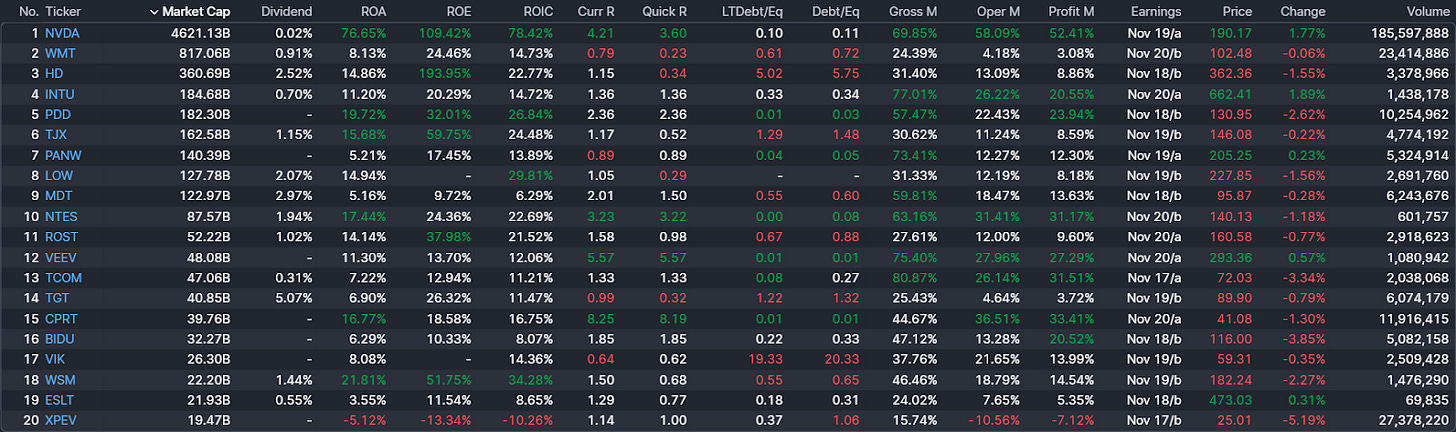Open the MDT ticker link
The height and width of the screenshot is (432, 1456).
58,196
